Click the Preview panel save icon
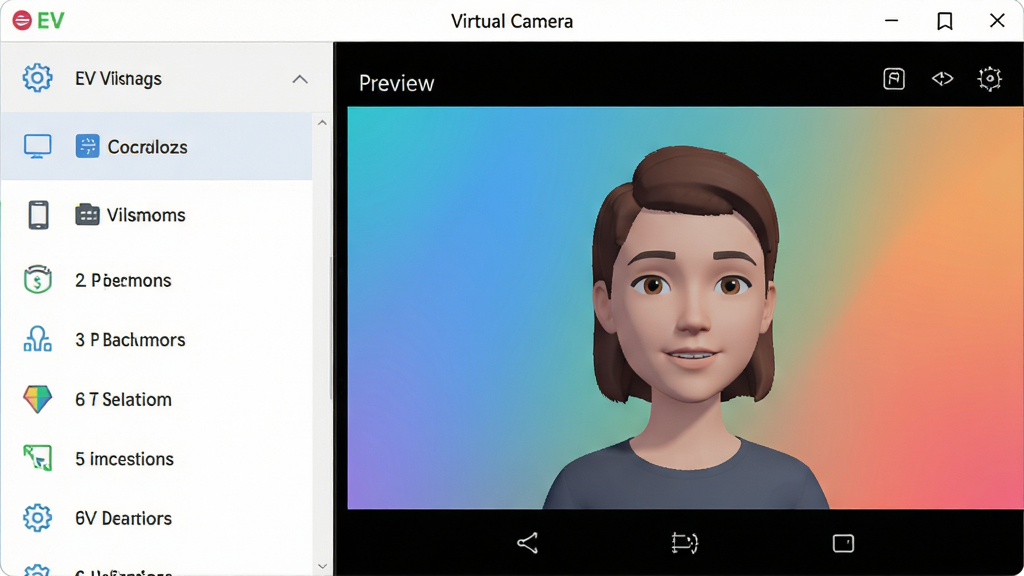Viewport: 1024px width, 576px height. click(x=894, y=78)
